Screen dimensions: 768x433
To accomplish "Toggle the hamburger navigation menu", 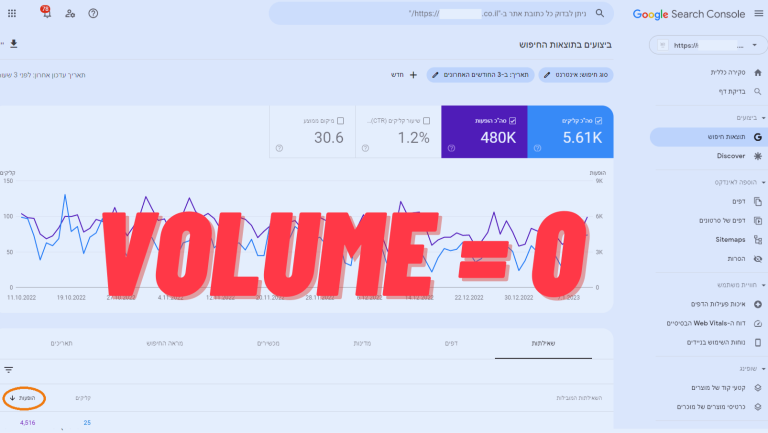I will [x=759, y=13].
